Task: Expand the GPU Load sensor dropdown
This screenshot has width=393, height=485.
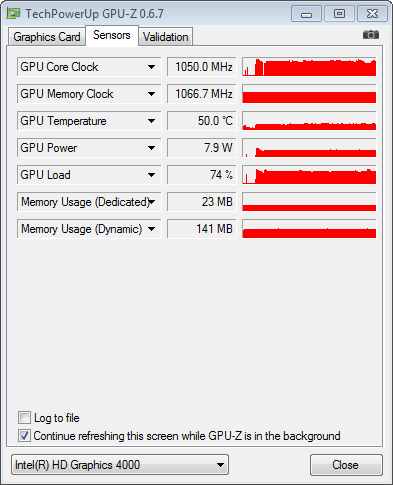Action: click(151, 175)
